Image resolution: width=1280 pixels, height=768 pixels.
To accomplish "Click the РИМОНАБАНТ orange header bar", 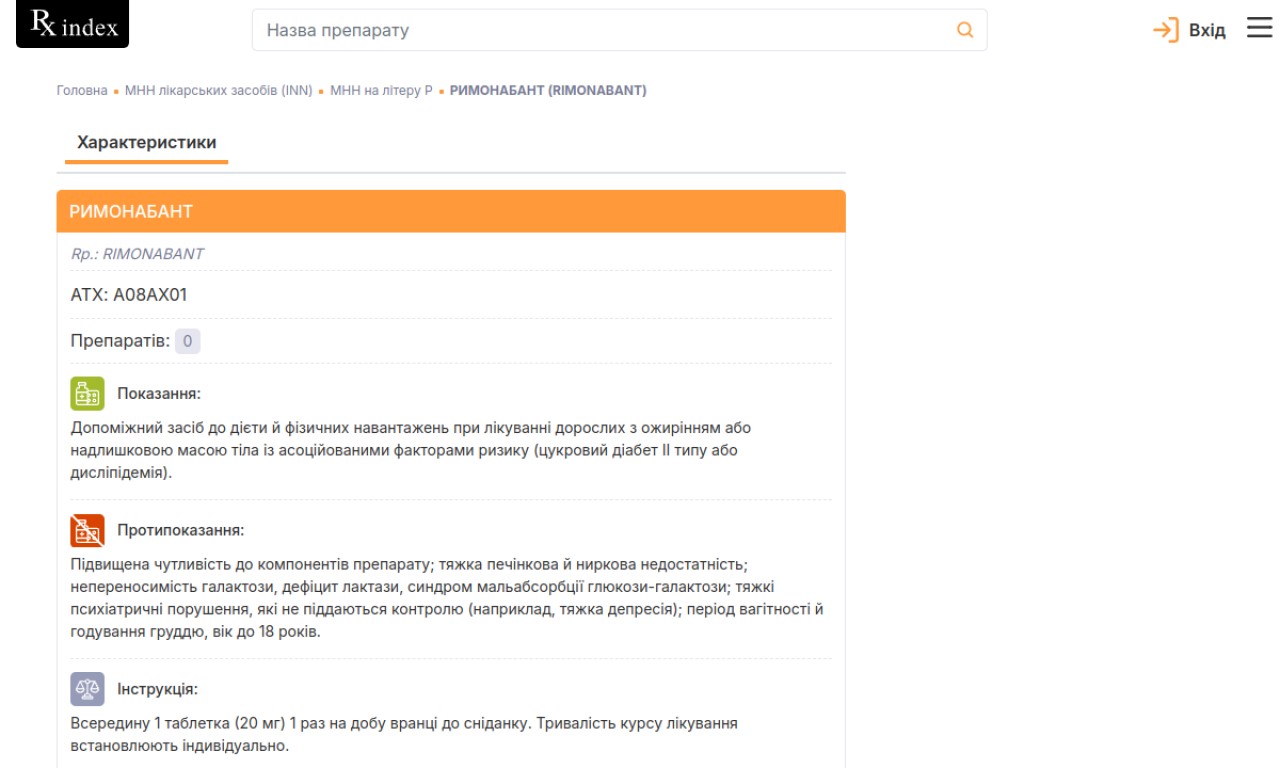I will pyautogui.click(x=451, y=212).
